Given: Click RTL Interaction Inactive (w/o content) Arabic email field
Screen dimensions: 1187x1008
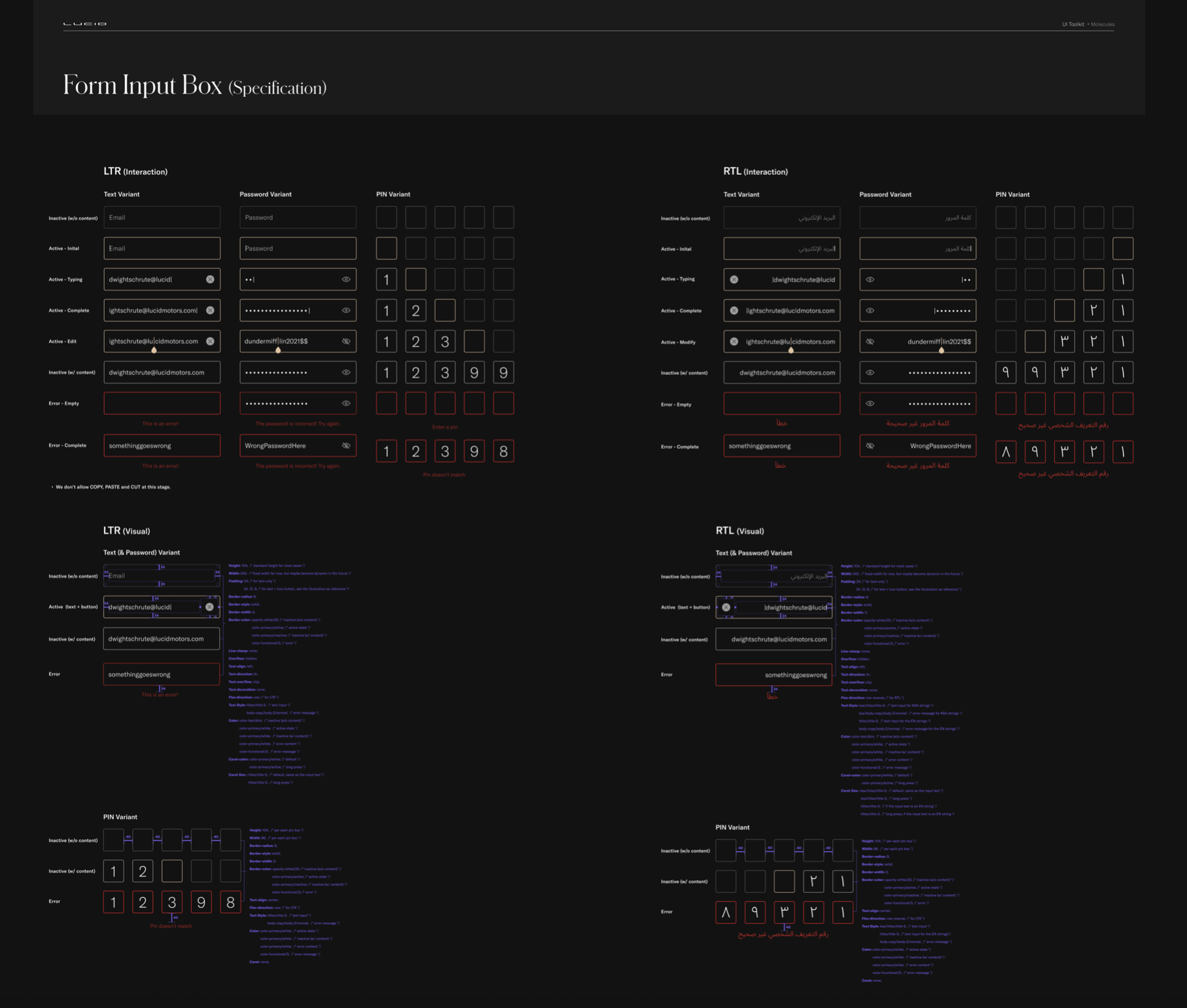Looking at the screenshot, I should 782,217.
